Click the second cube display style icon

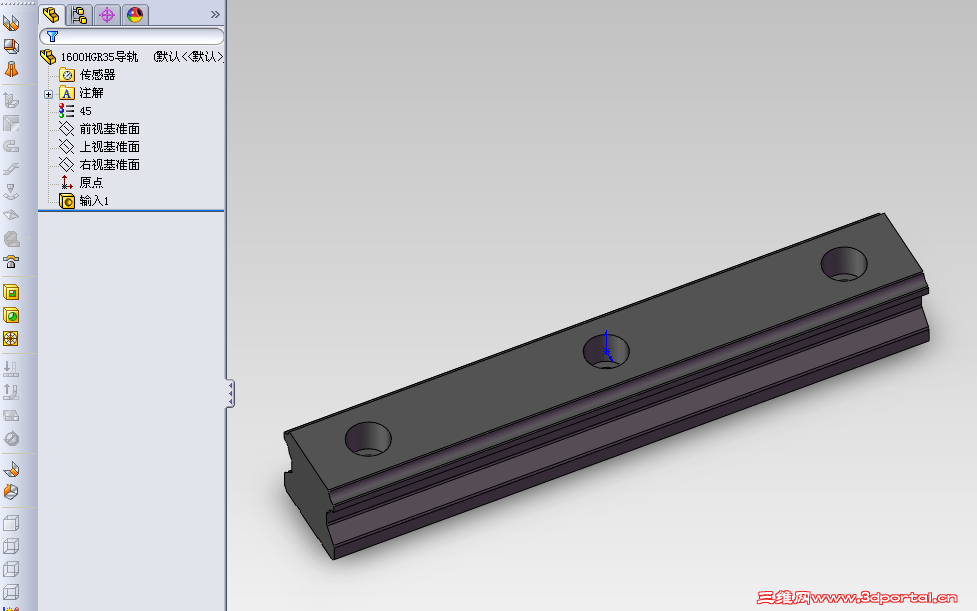point(11,546)
